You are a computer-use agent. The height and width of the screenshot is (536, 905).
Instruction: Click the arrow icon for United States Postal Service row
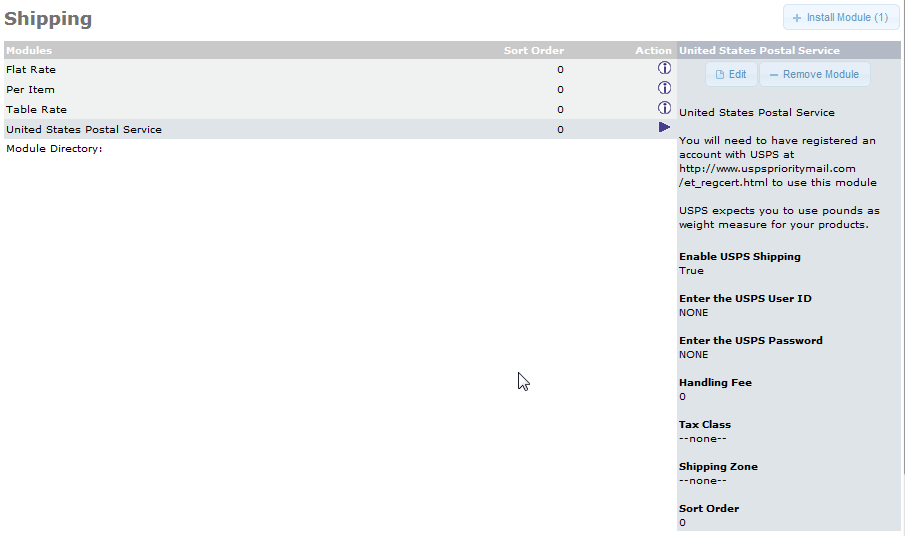(664, 128)
